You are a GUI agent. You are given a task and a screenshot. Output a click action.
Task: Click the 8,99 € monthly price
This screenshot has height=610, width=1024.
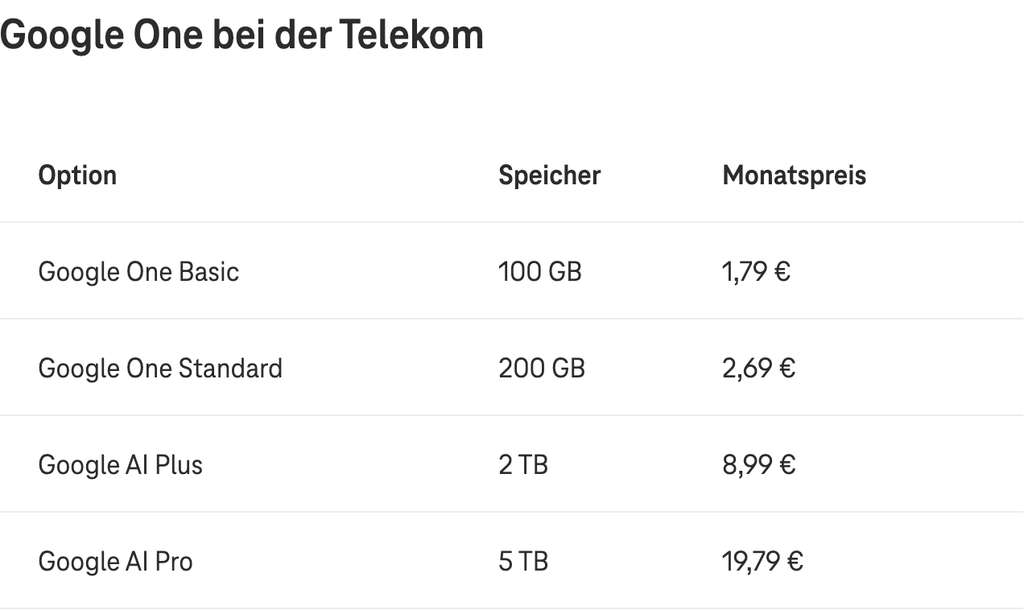coord(759,465)
